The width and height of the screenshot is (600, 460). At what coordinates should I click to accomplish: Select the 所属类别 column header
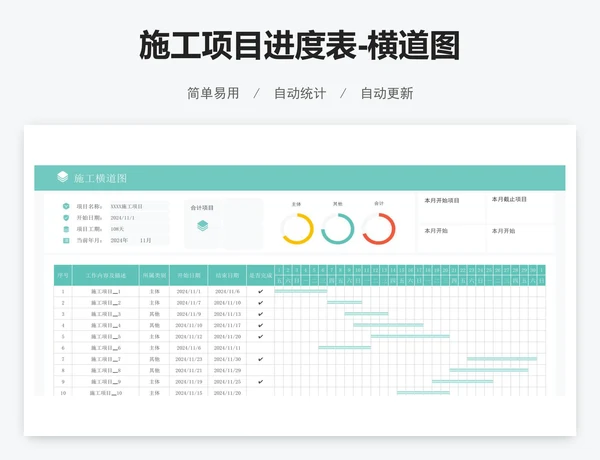[x=154, y=275]
